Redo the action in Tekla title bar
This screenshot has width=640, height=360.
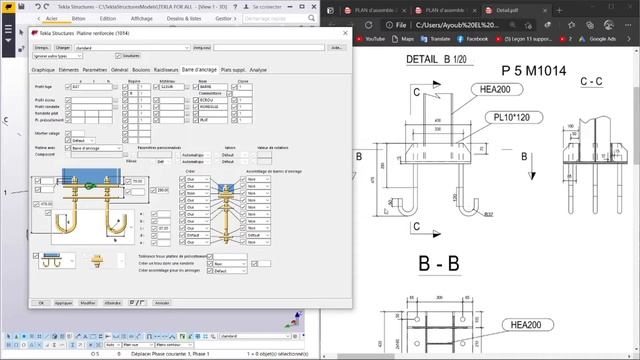click(46, 7)
